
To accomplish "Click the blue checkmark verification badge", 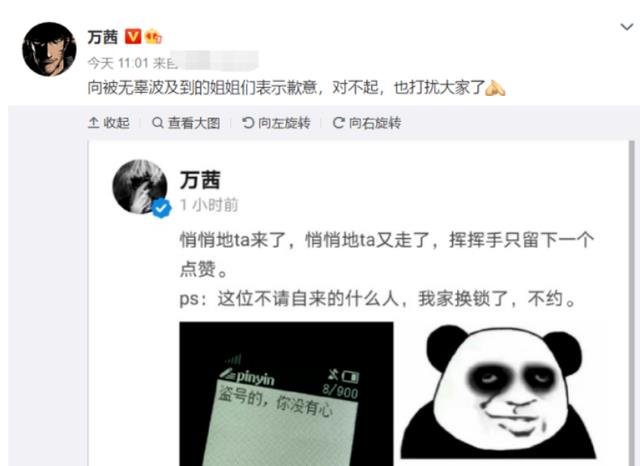I will [162, 208].
